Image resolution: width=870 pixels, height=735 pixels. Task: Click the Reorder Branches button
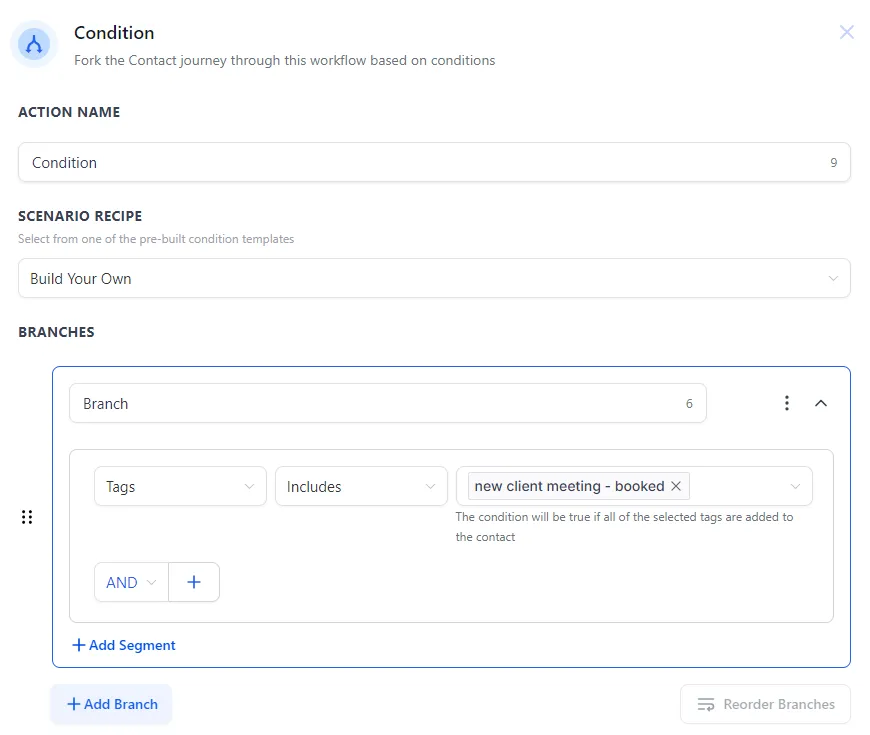coord(765,704)
